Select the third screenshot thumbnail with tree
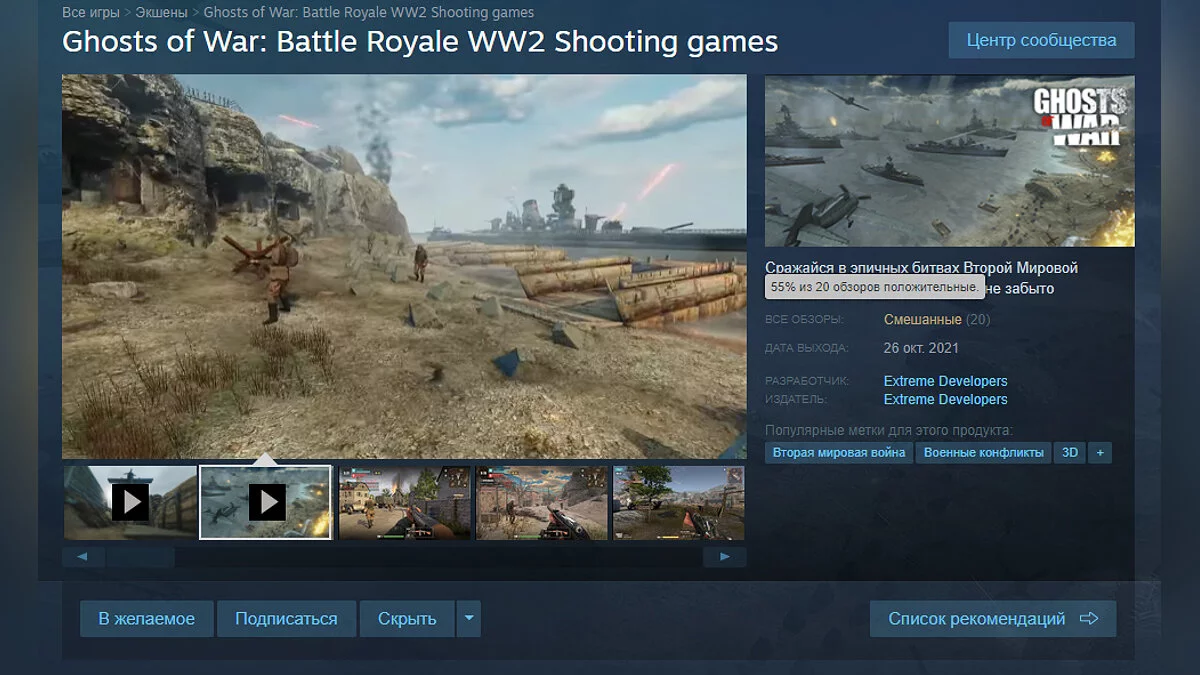This screenshot has width=1200, height=675. [404, 502]
